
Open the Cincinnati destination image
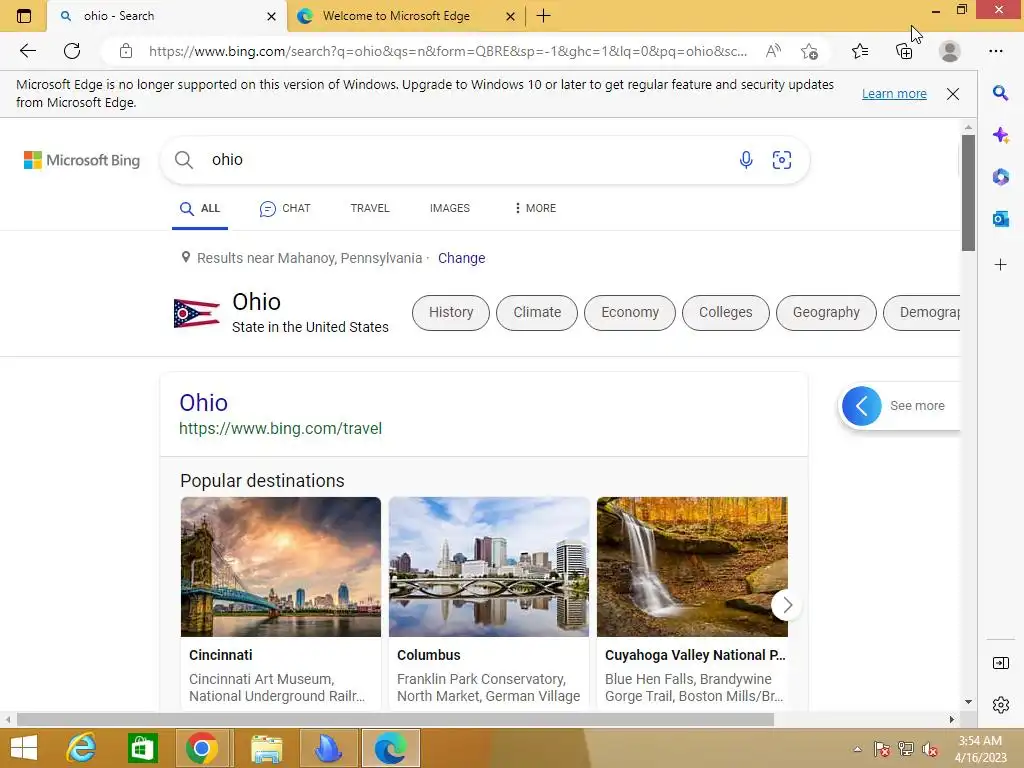coord(281,567)
